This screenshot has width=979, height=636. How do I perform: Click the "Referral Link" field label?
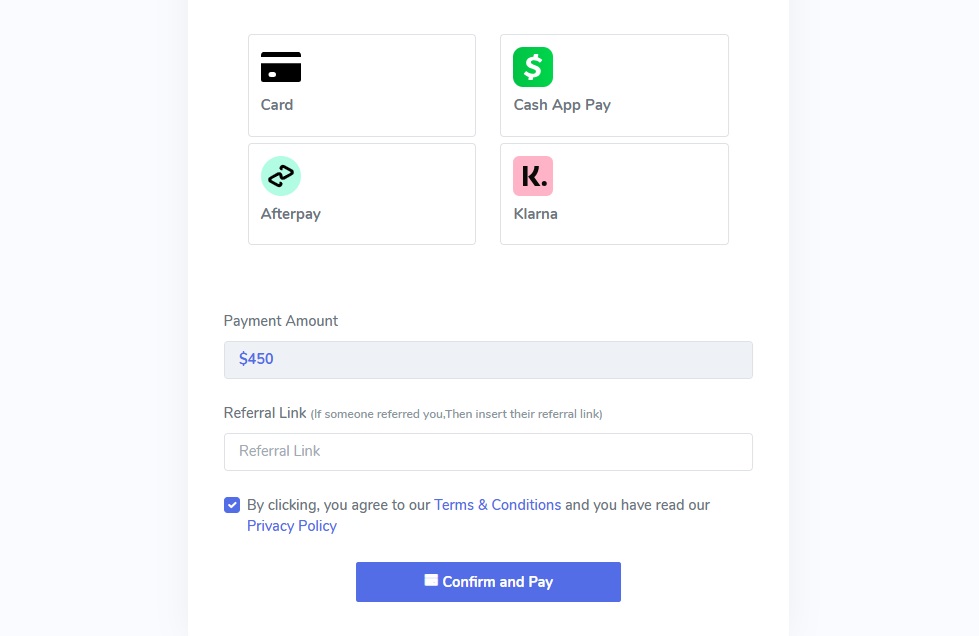[265, 413]
